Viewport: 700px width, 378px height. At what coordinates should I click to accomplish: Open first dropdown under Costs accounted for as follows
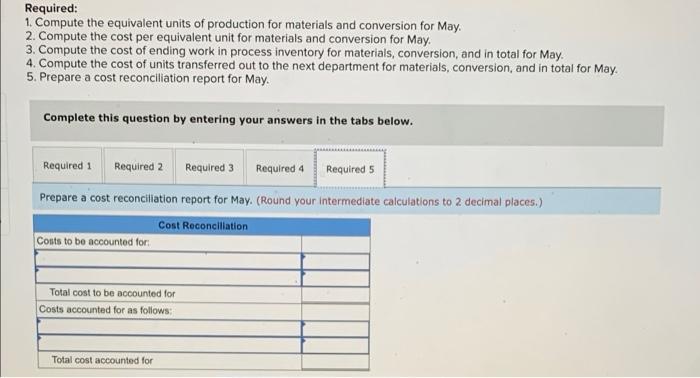[x=170, y=328]
